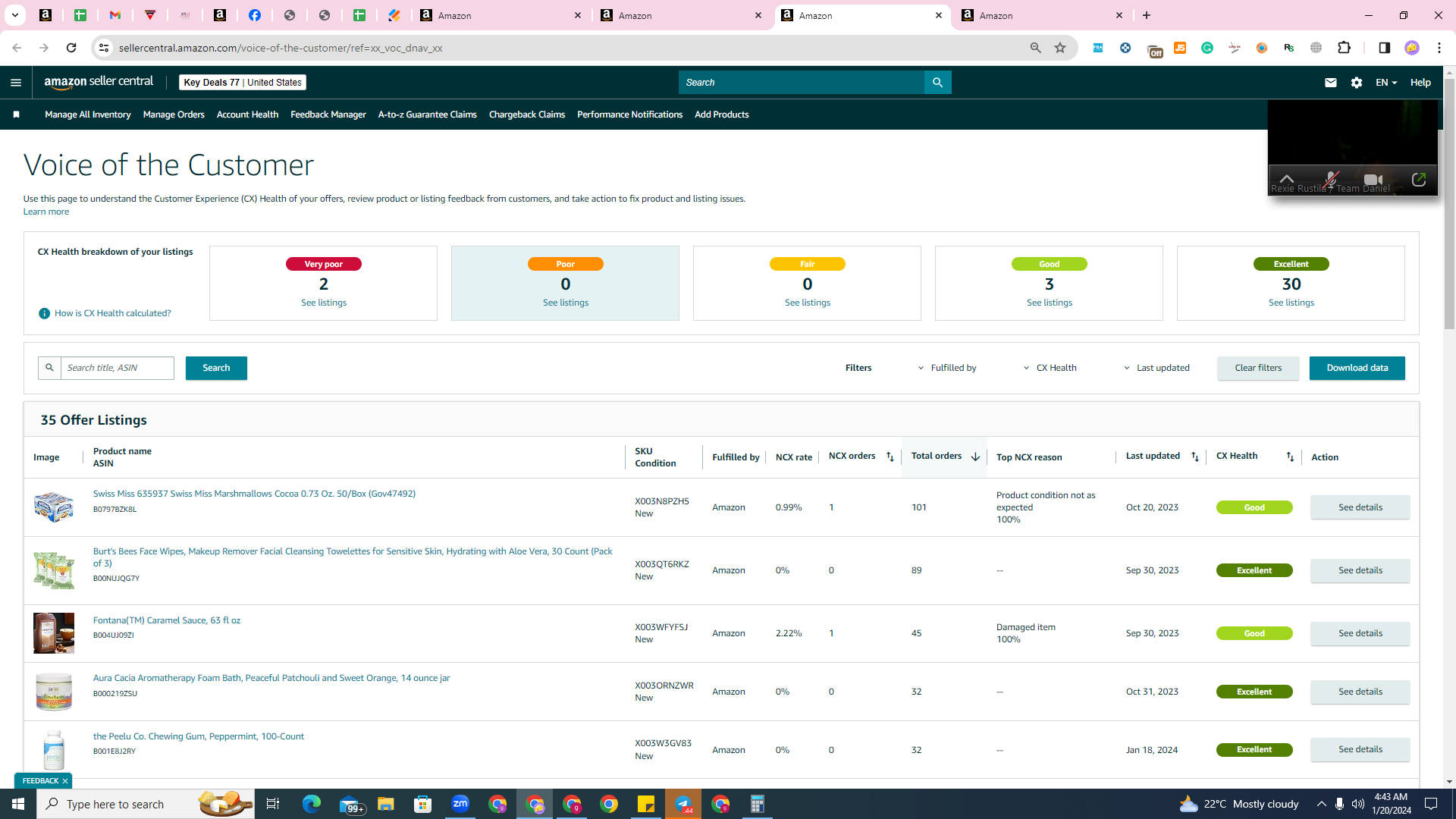Click the zoom magnifier icon in address bar
The width and height of the screenshot is (1456, 819).
coord(1035,48)
